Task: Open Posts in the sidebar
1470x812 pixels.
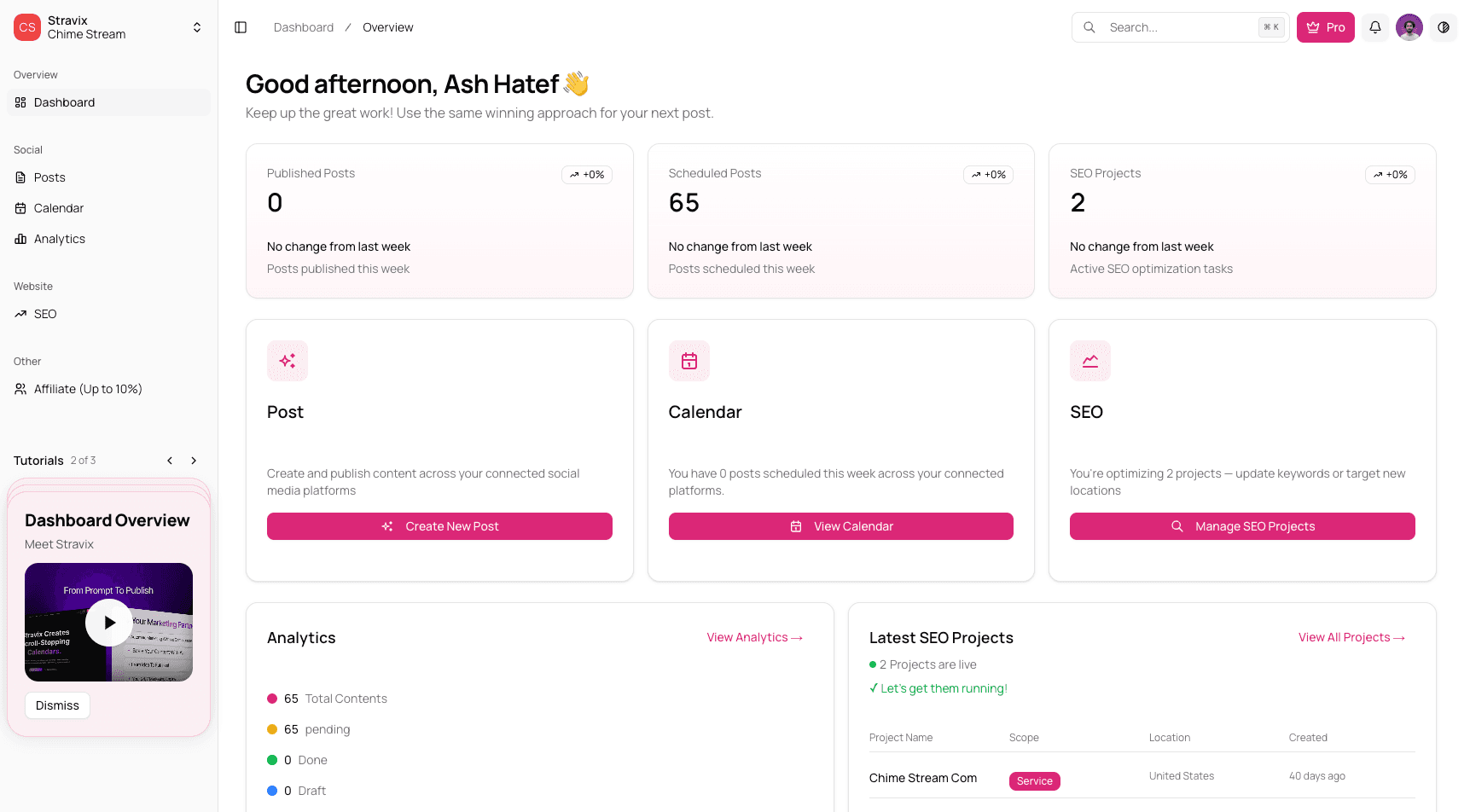Action: pyautogui.click(x=49, y=177)
